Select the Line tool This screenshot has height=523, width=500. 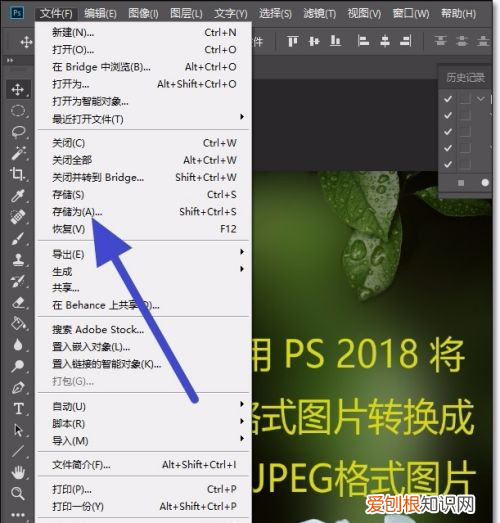pos(18,451)
